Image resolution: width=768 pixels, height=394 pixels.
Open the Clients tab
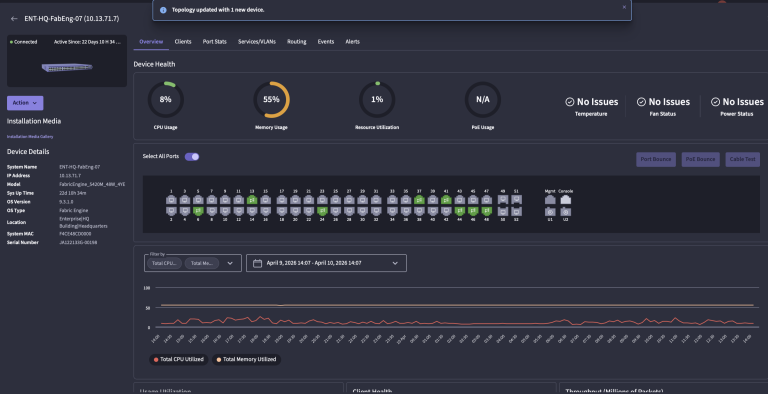pos(183,42)
